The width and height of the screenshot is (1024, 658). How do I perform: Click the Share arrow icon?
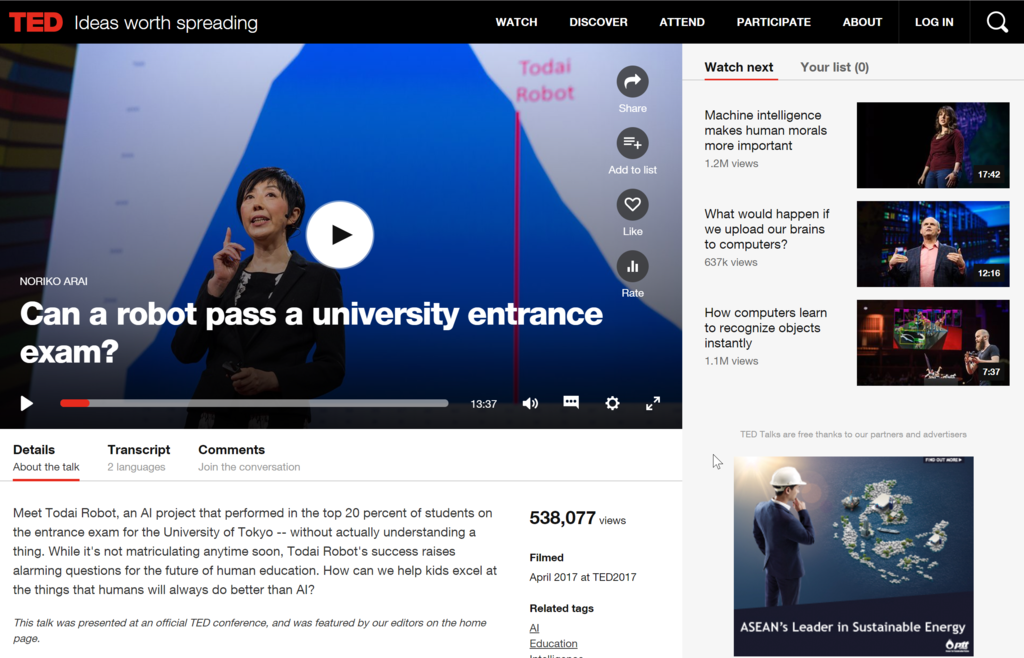(632, 82)
